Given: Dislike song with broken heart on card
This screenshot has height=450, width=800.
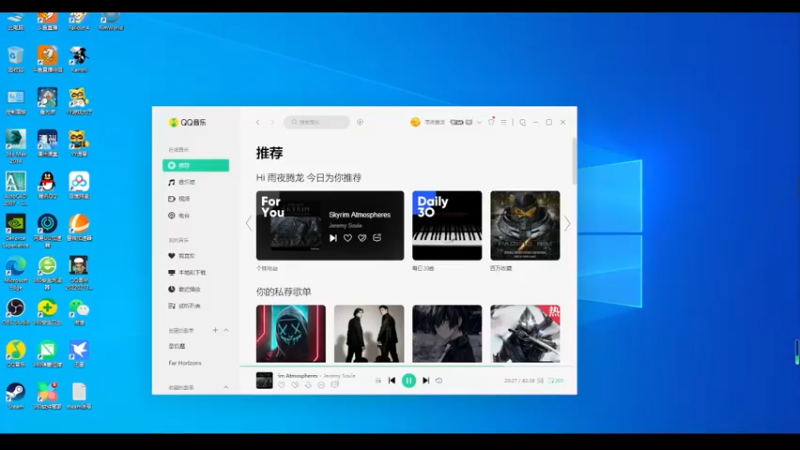Looking at the screenshot, I should (362, 238).
